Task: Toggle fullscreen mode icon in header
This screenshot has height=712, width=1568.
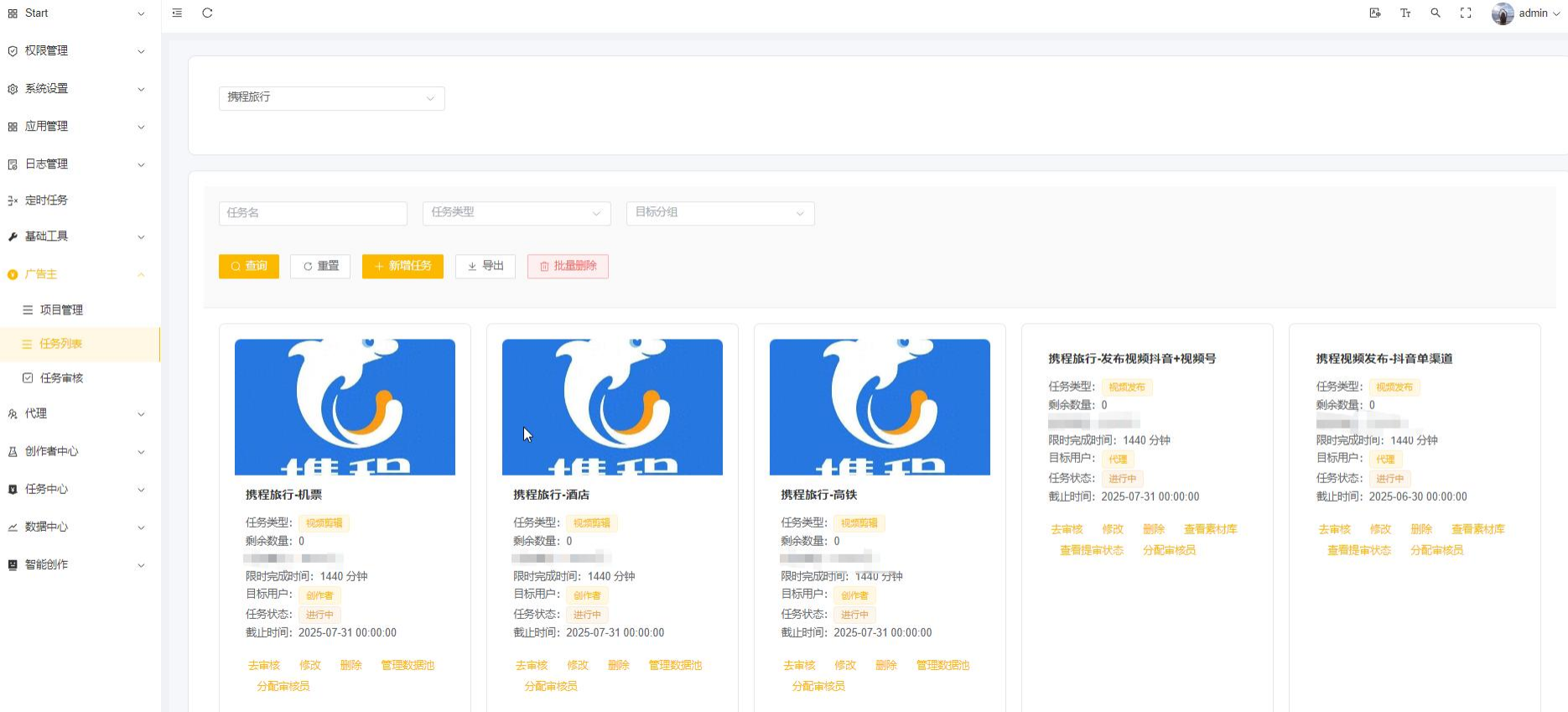Action: (x=1466, y=13)
